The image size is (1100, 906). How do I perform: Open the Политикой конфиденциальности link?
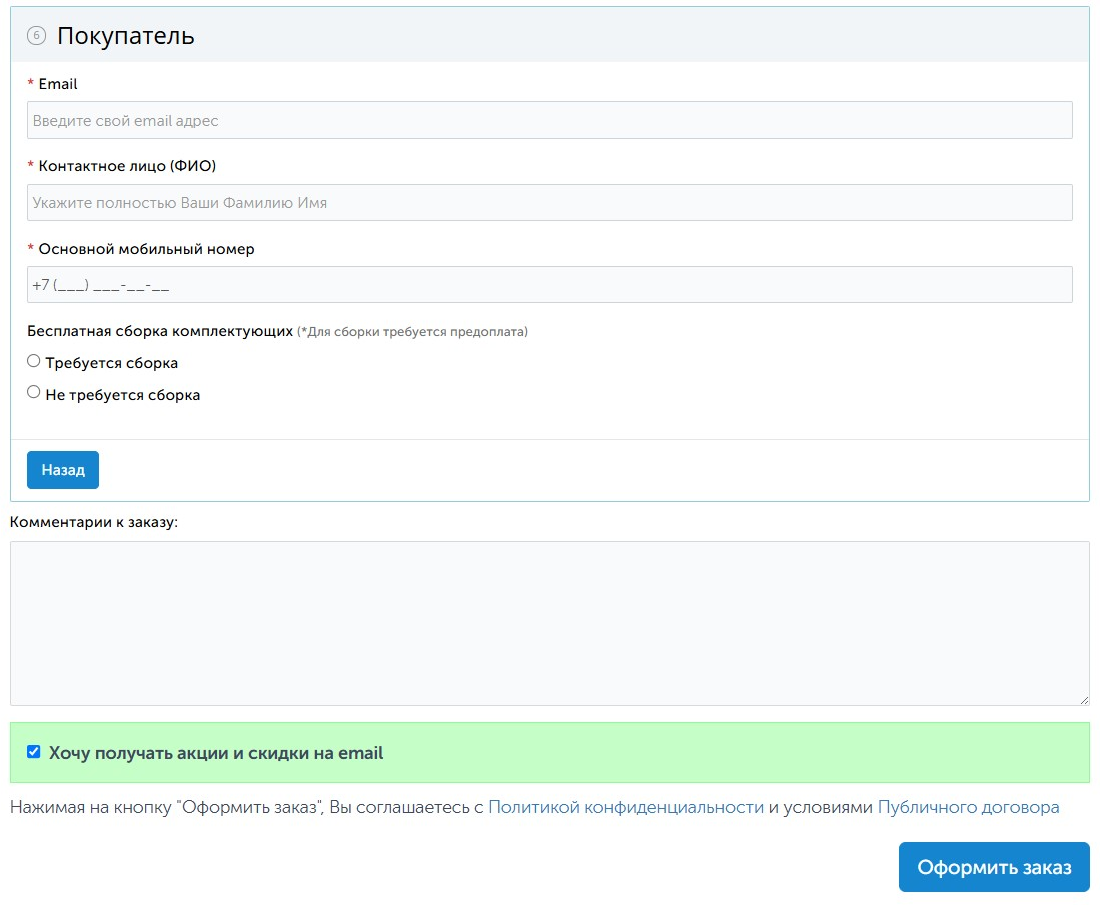pyautogui.click(x=625, y=807)
